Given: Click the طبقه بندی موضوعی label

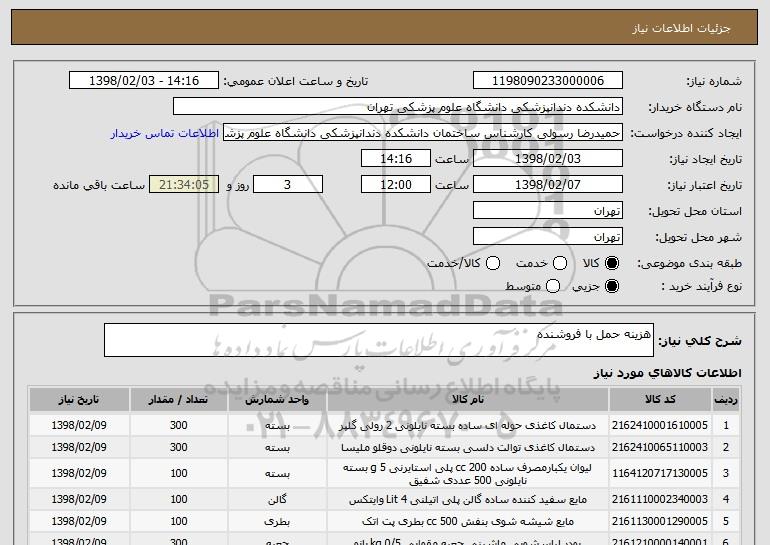Looking at the screenshot, I should (x=689, y=264).
